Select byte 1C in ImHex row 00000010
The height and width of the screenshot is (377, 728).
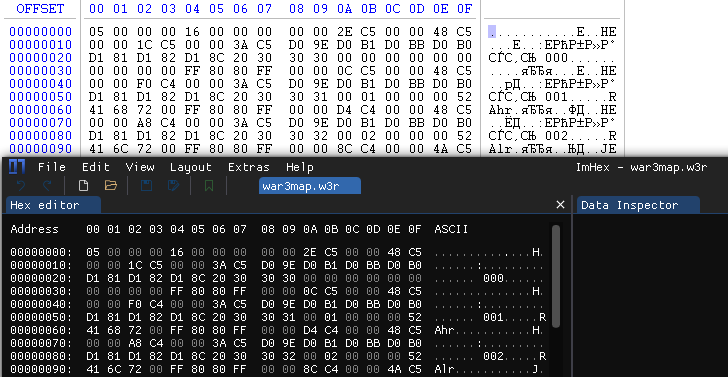click(x=135, y=266)
